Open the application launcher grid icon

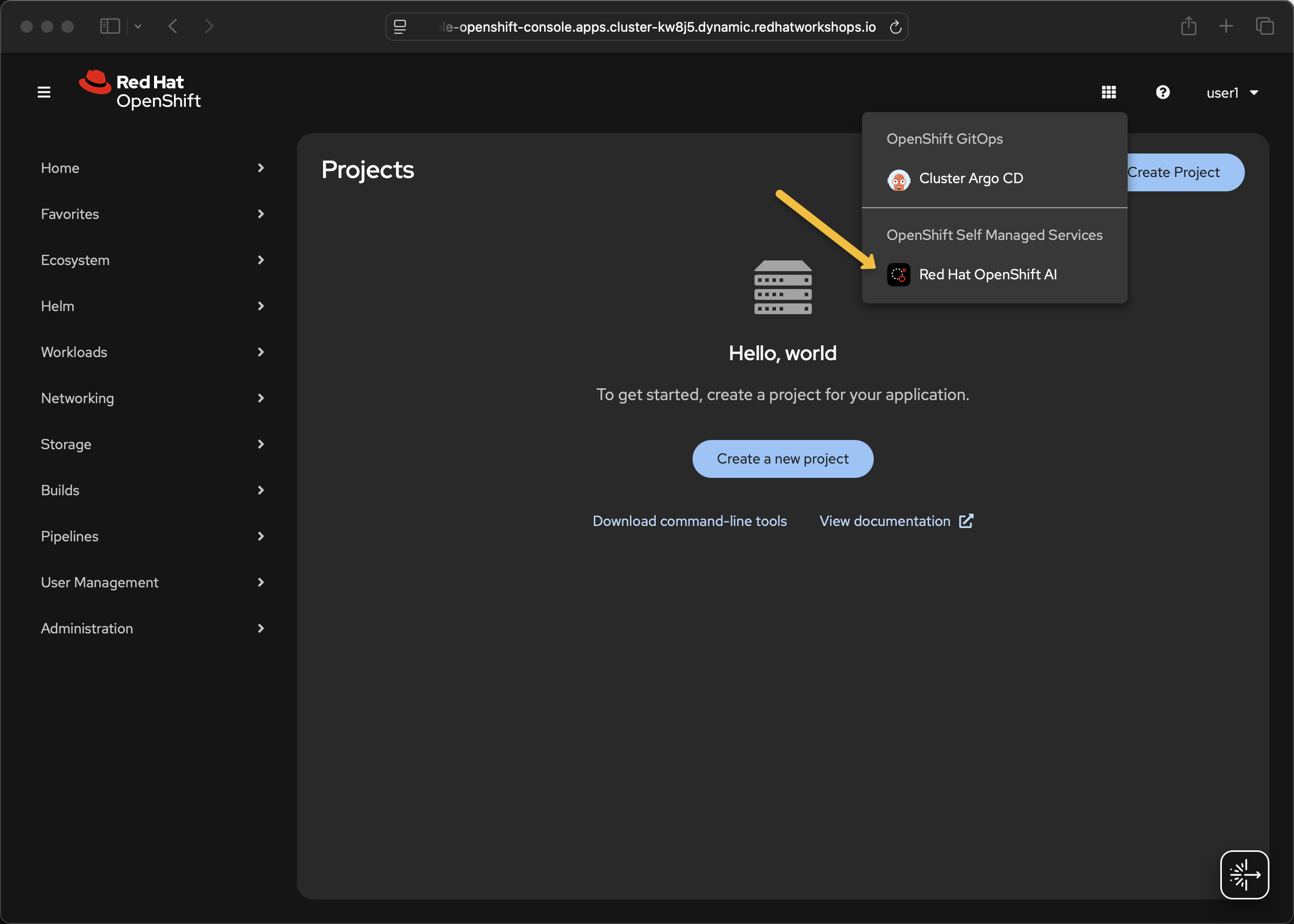point(1108,92)
